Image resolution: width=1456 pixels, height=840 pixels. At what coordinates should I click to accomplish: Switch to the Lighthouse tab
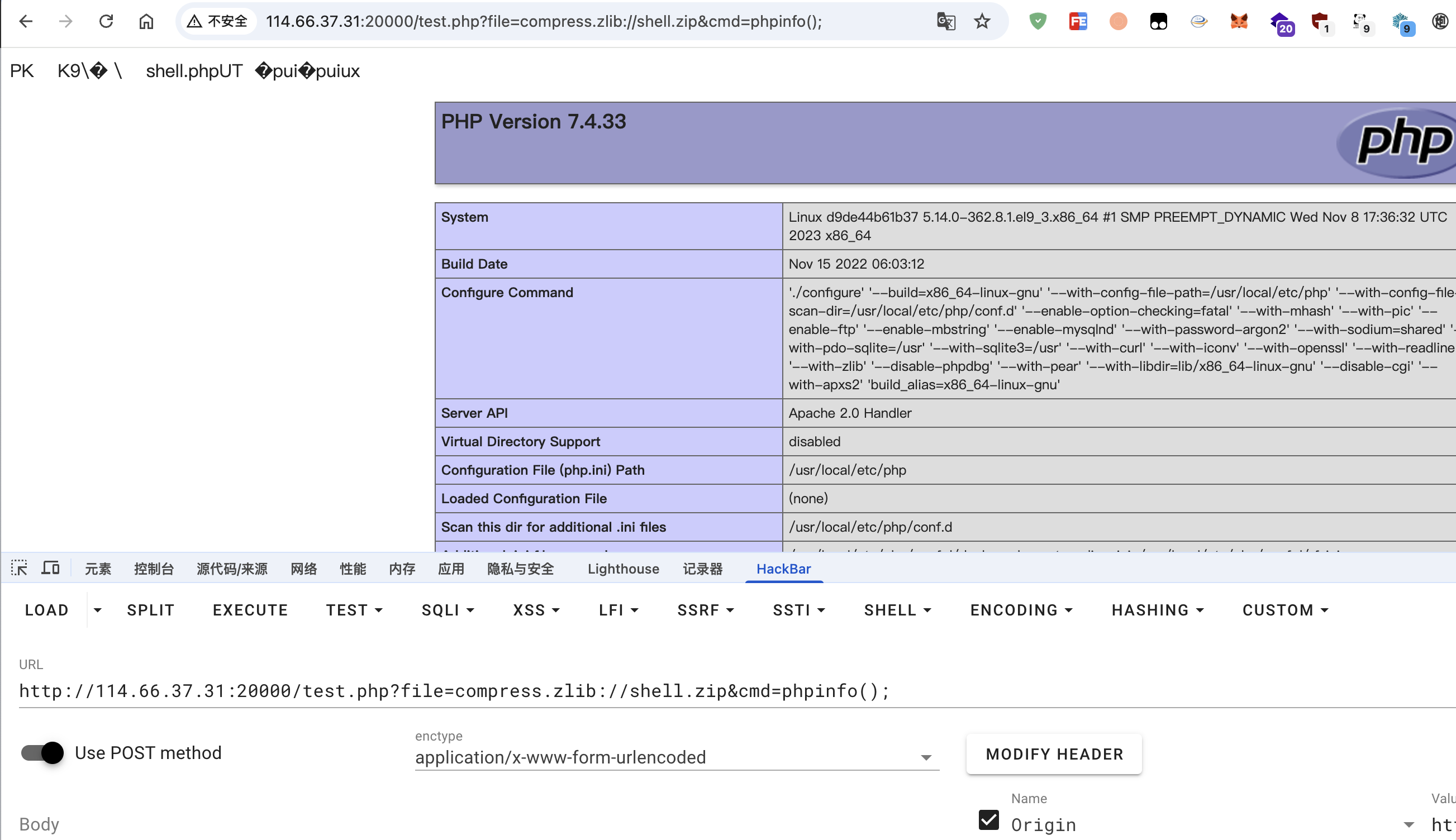coord(622,569)
